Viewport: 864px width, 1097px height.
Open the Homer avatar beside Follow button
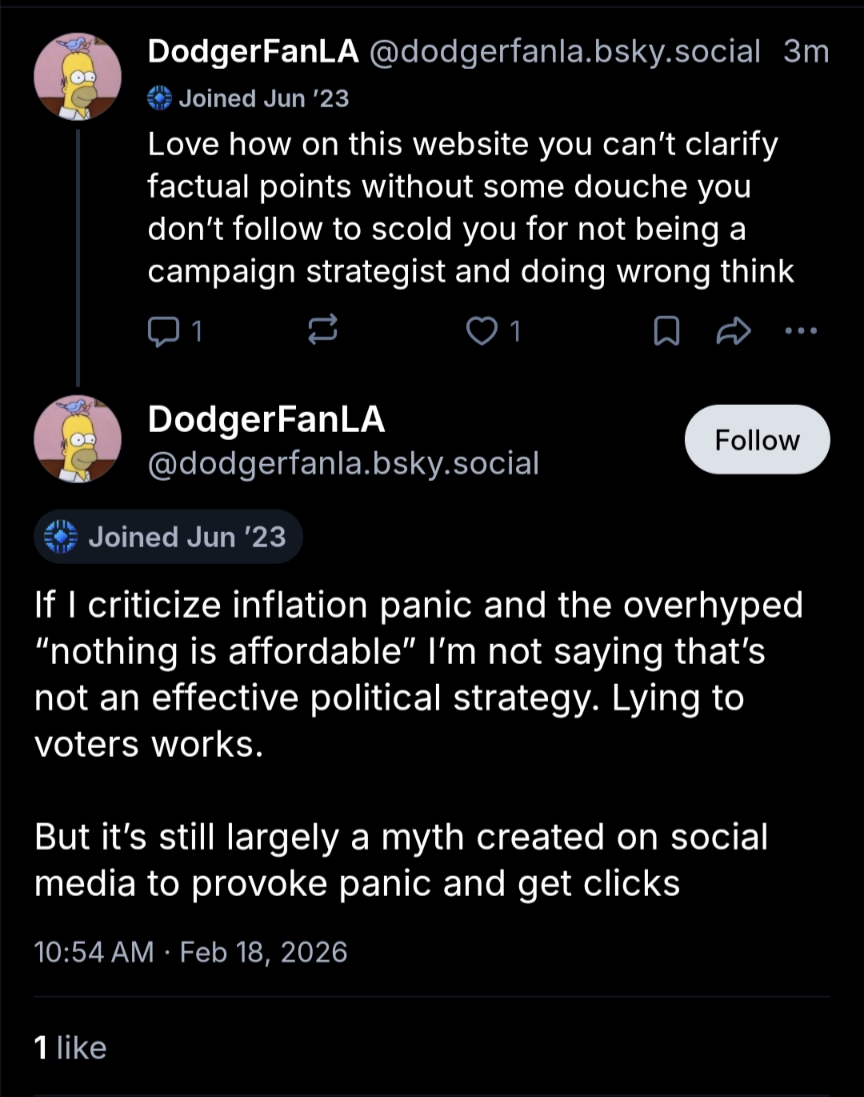78,440
